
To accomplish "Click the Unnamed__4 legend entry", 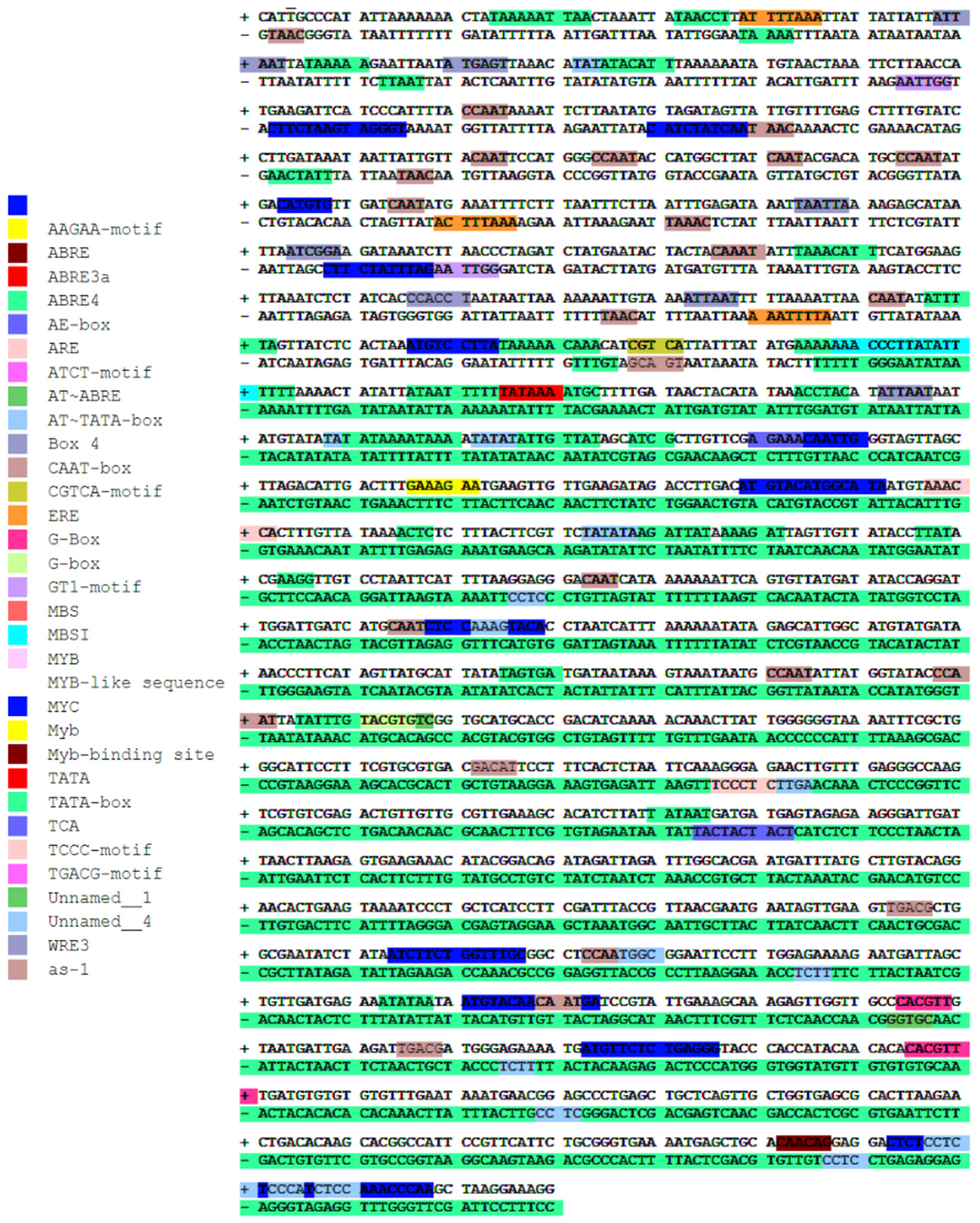I will coord(100,921).
